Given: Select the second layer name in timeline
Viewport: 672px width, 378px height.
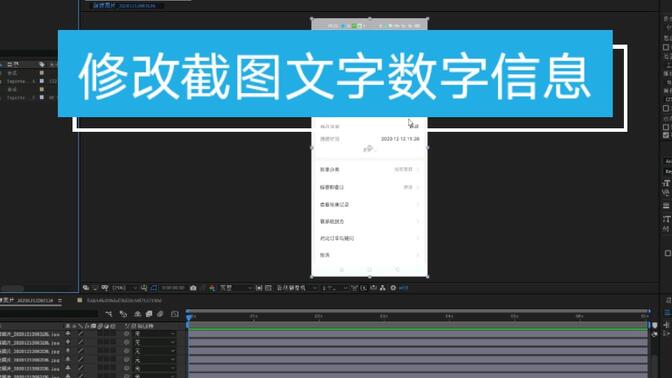Looking at the screenshot, I should [30, 342].
